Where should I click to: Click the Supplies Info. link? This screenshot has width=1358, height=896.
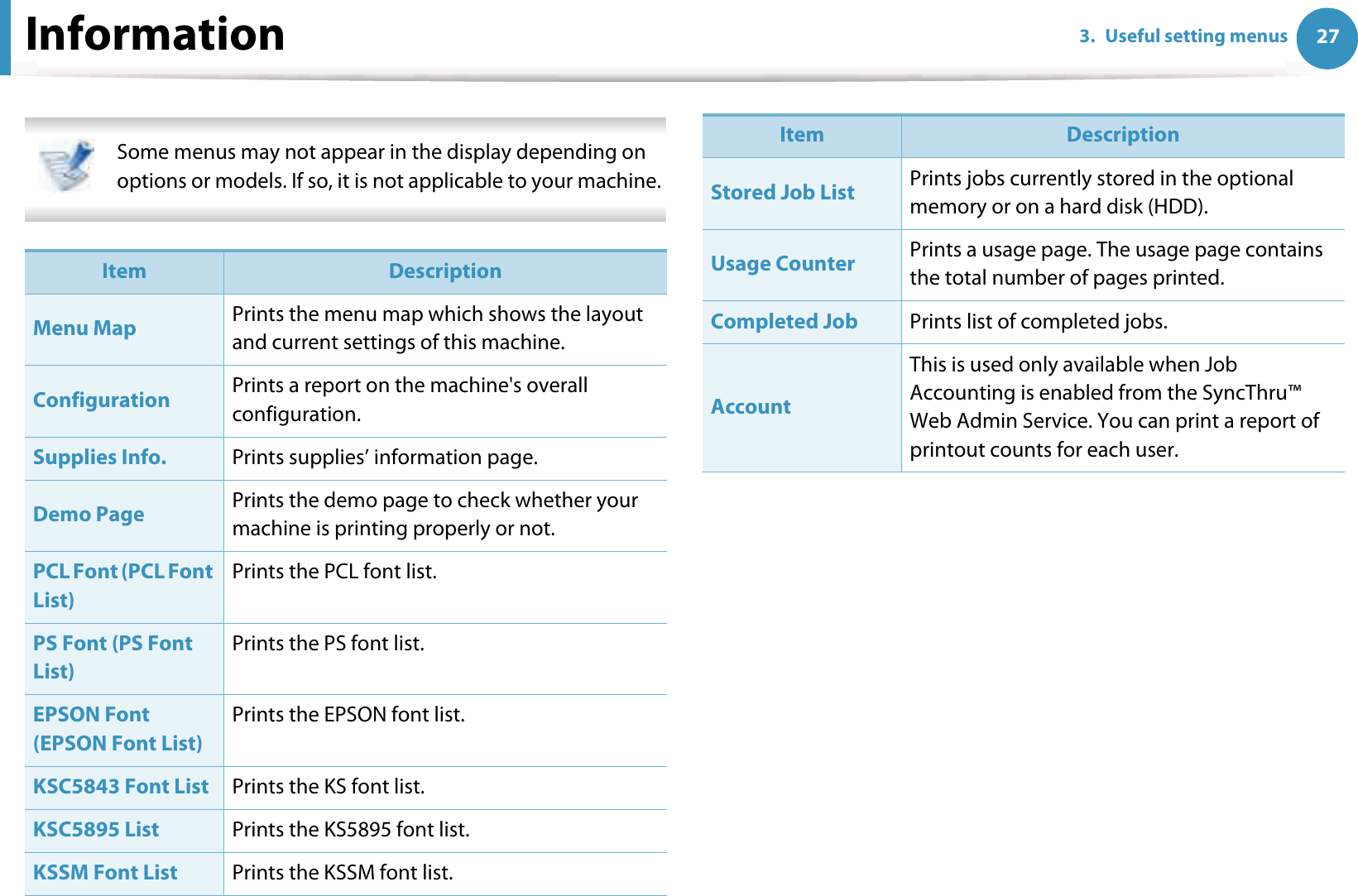tap(99, 458)
